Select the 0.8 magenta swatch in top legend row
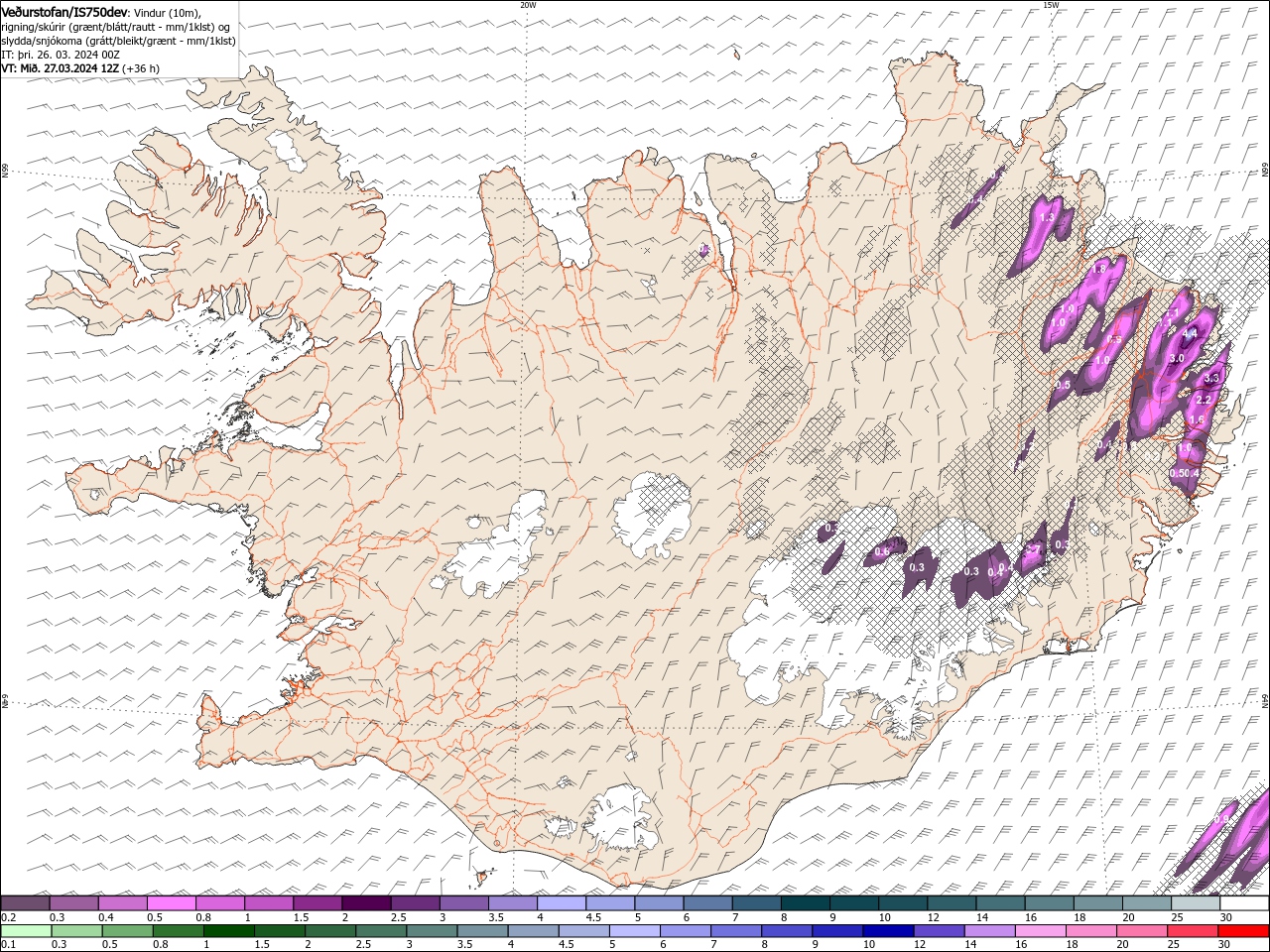The image size is (1270, 952). [x=219, y=903]
